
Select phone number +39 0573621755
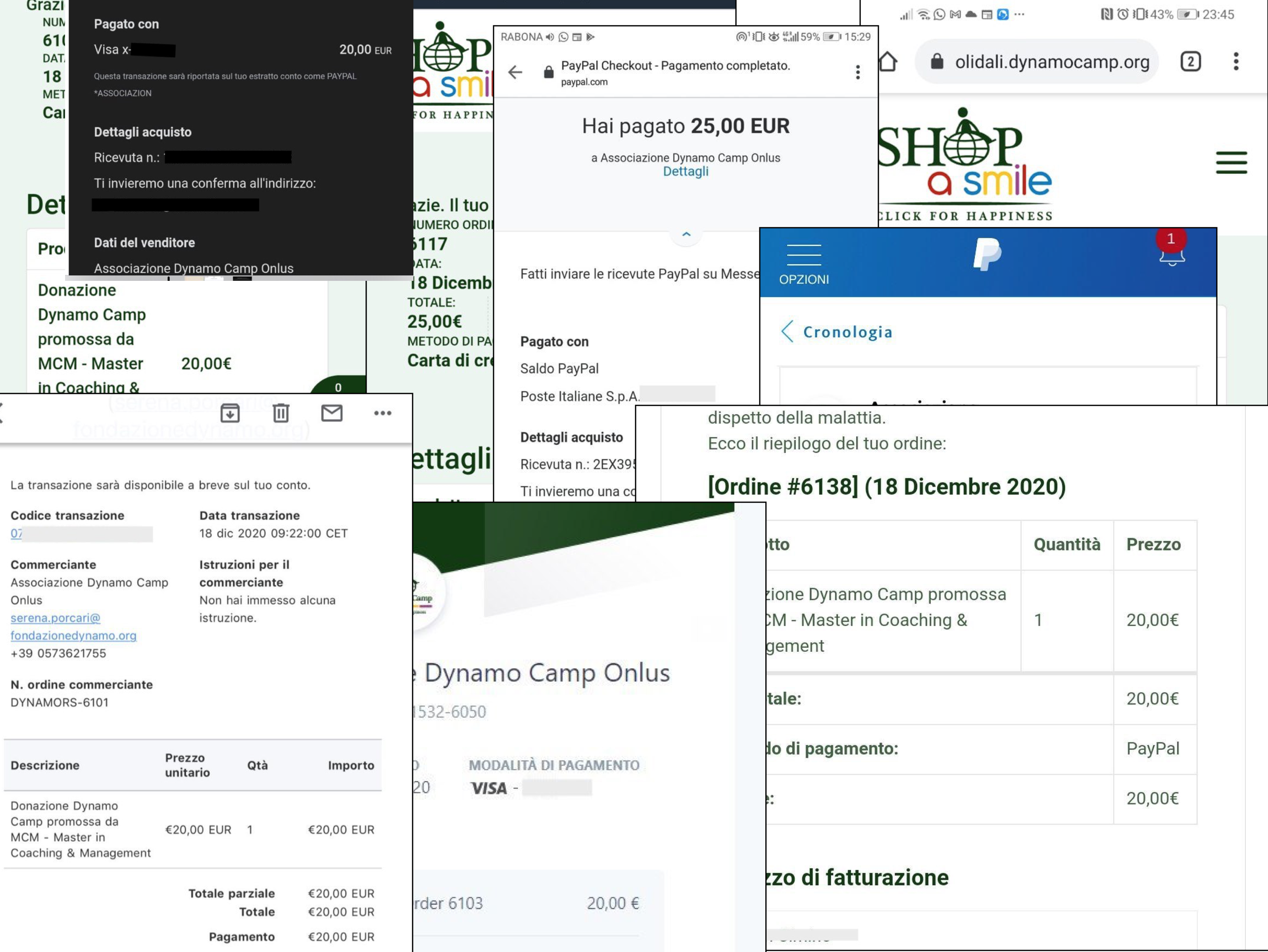[x=58, y=653]
